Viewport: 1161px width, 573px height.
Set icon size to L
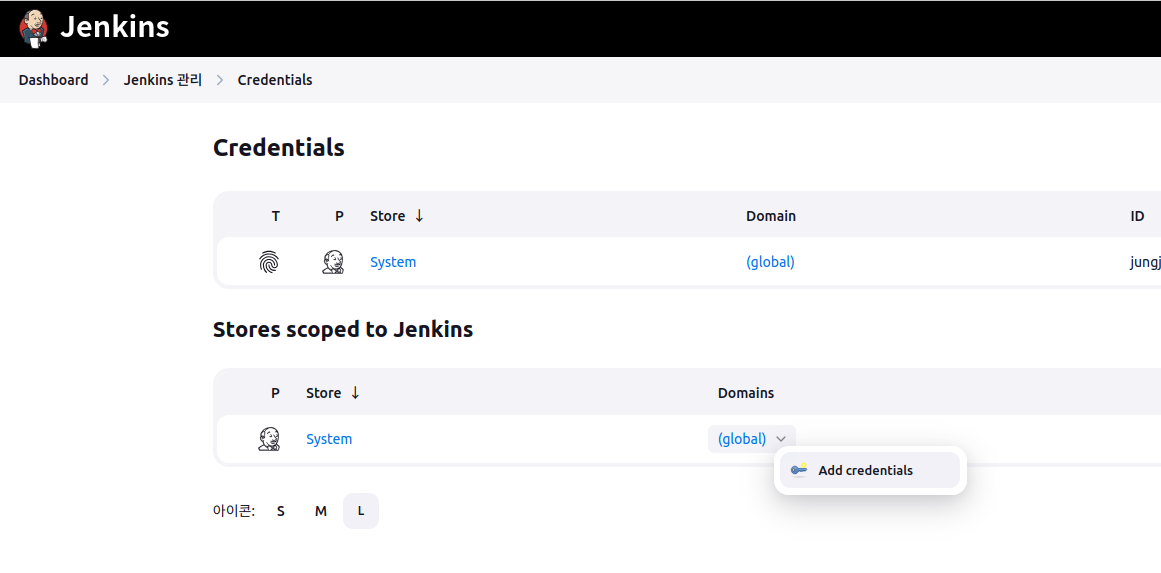click(361, 511)
